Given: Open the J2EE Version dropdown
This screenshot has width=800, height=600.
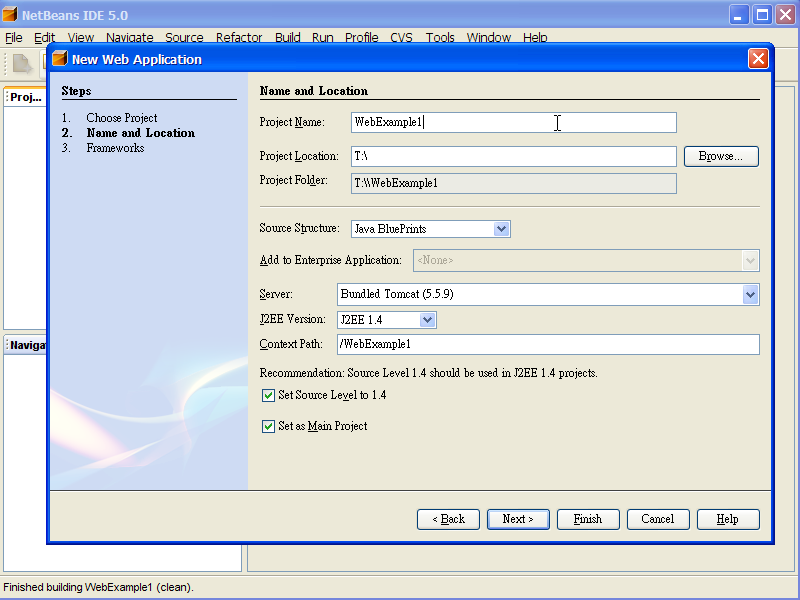Looking at the screenshot, I should [x=428, y=320].
